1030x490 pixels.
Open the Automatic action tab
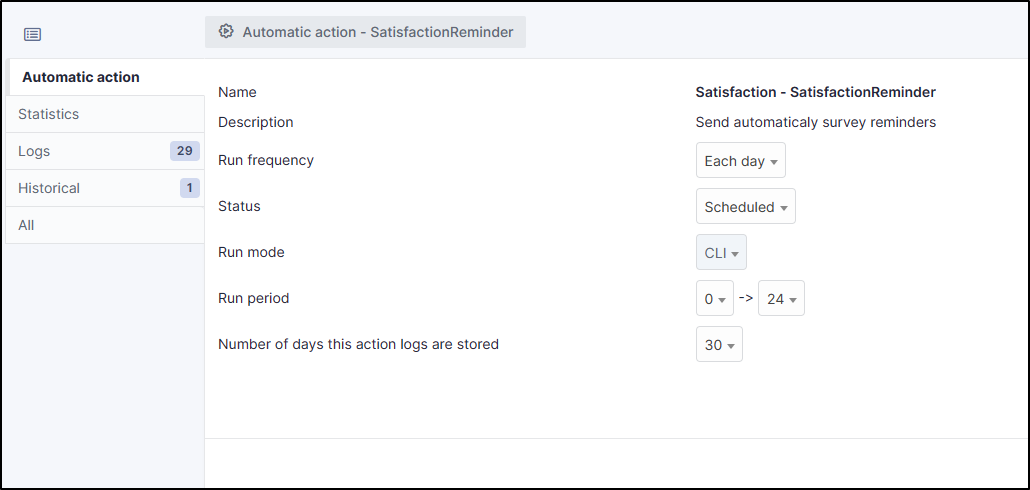point(81,77)
